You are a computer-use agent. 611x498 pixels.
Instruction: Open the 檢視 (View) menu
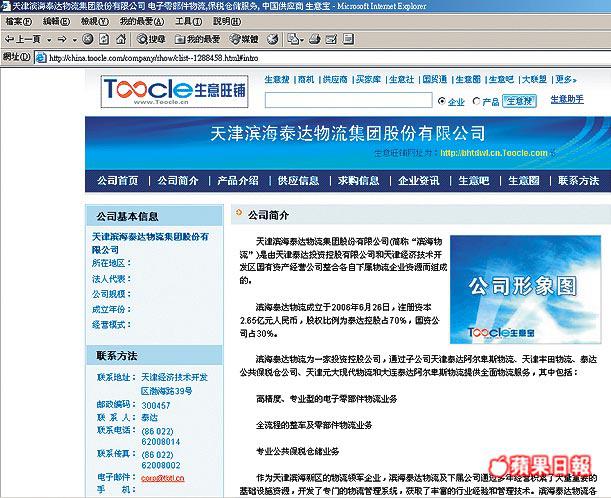pos(95,21)
